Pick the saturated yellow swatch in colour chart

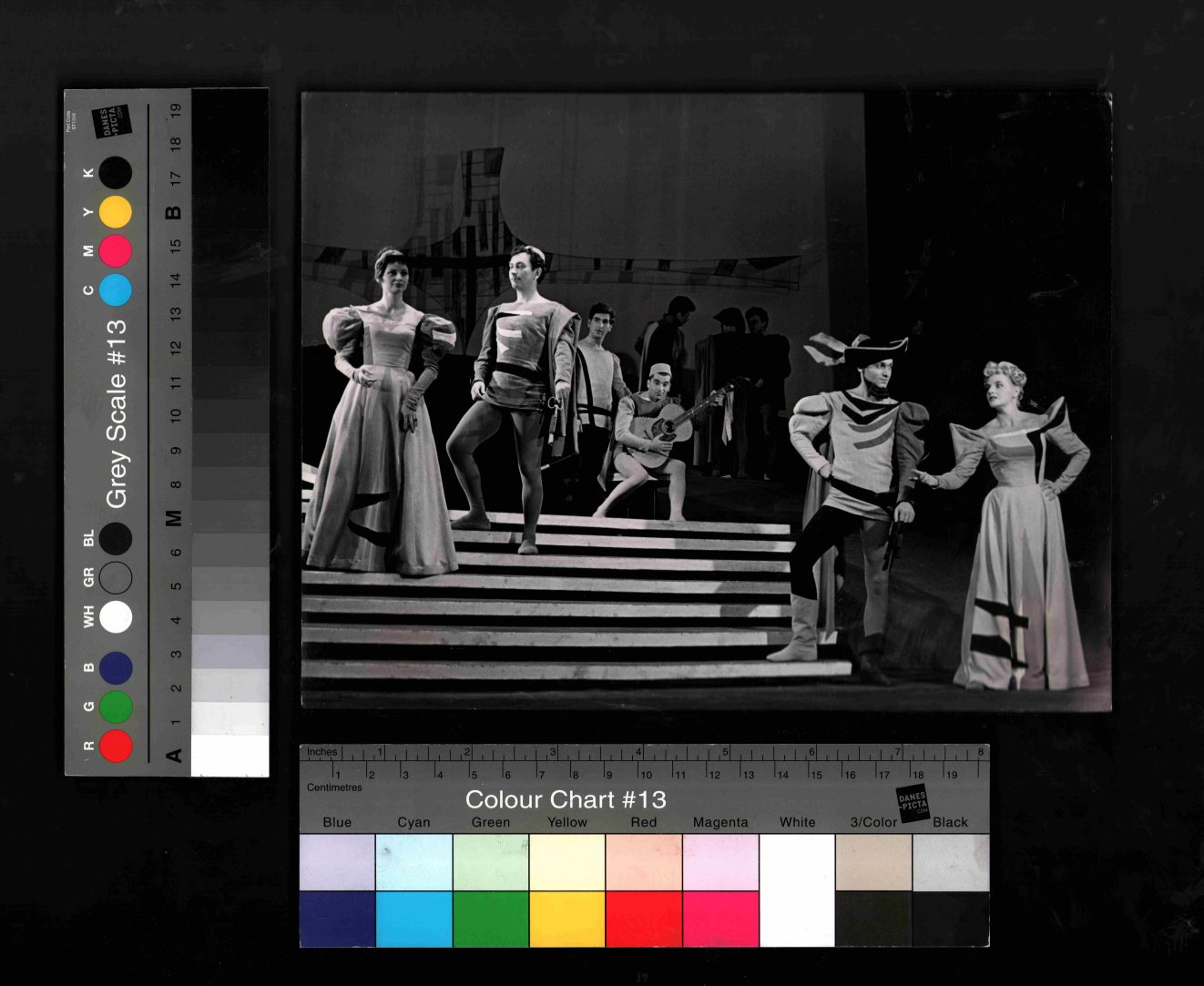pos(566,919)
